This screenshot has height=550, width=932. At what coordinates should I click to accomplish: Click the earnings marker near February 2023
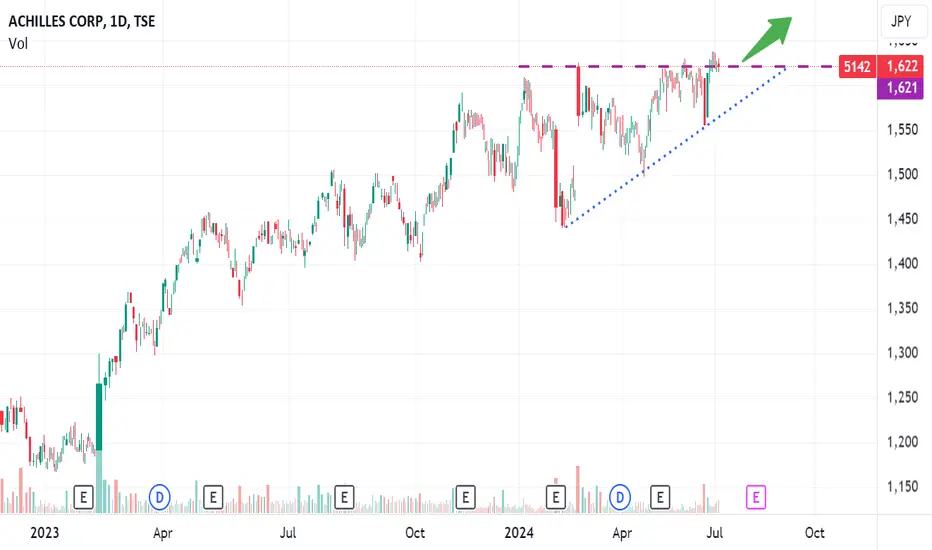tap(83, 497)
